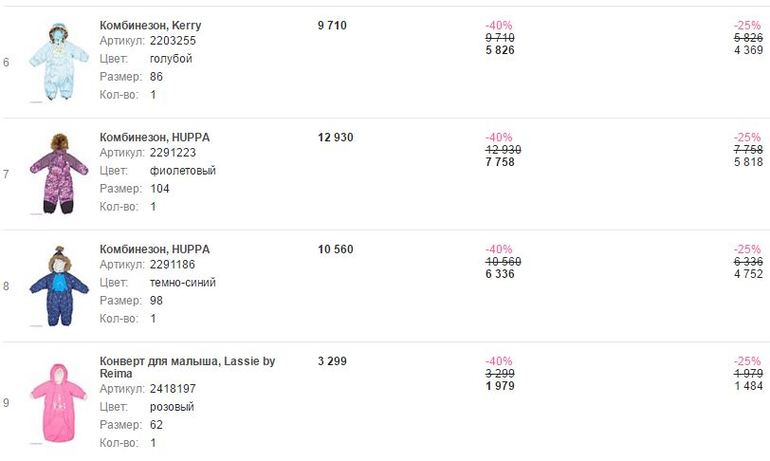Click the -25% label in the Lassie row

click(747, 361)
